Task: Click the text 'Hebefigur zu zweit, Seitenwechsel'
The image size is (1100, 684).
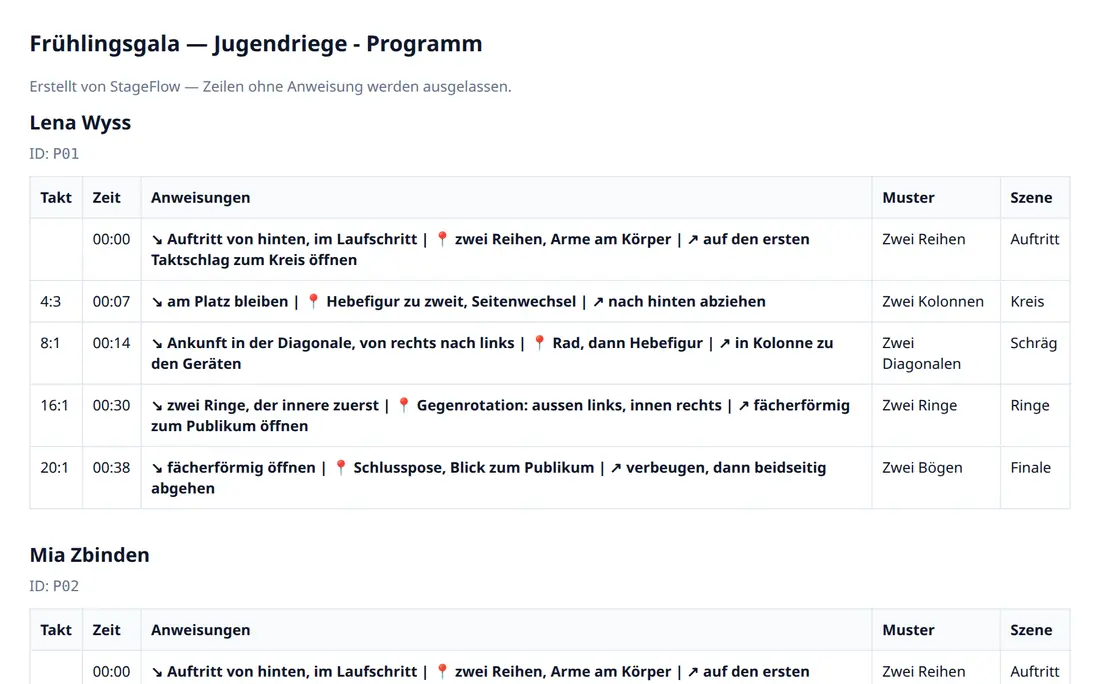Action: click(451, 301)
